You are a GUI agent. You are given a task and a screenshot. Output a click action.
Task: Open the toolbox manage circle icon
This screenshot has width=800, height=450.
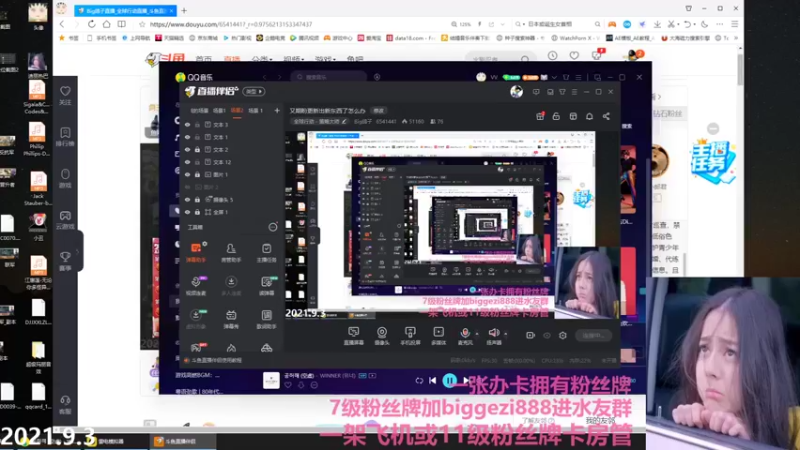point(273,227)
